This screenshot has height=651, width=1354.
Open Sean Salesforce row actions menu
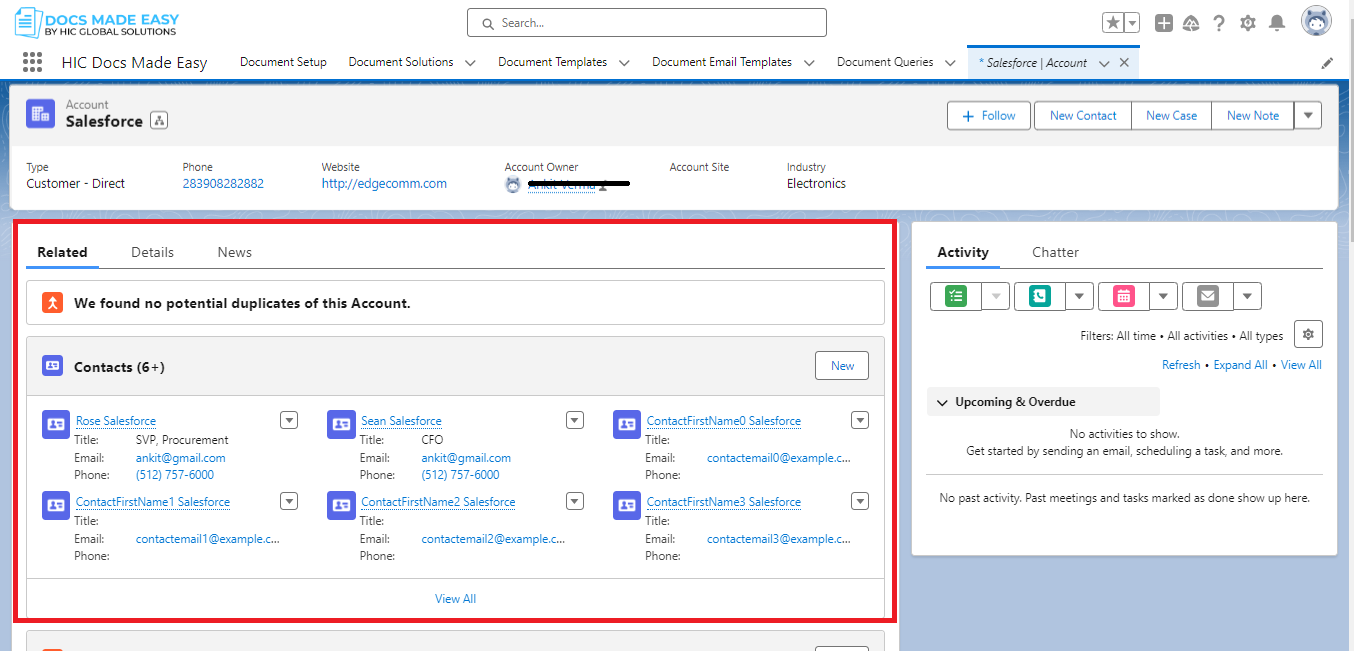575,420
